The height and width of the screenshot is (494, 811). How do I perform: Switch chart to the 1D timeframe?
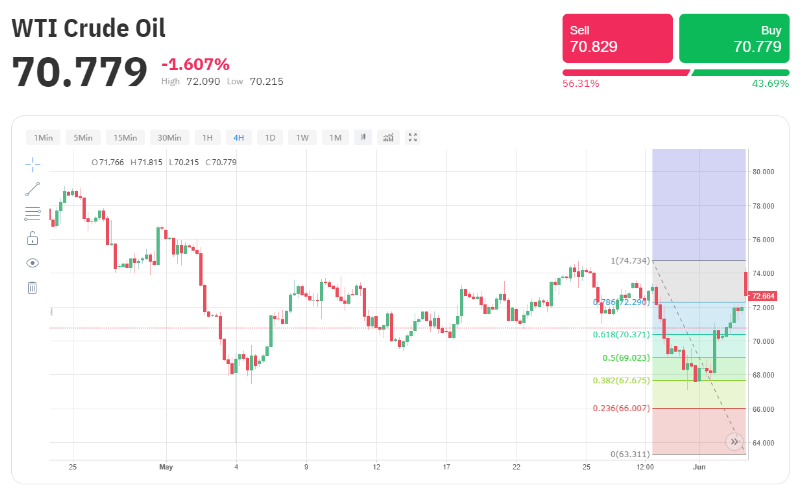point(269,137)
